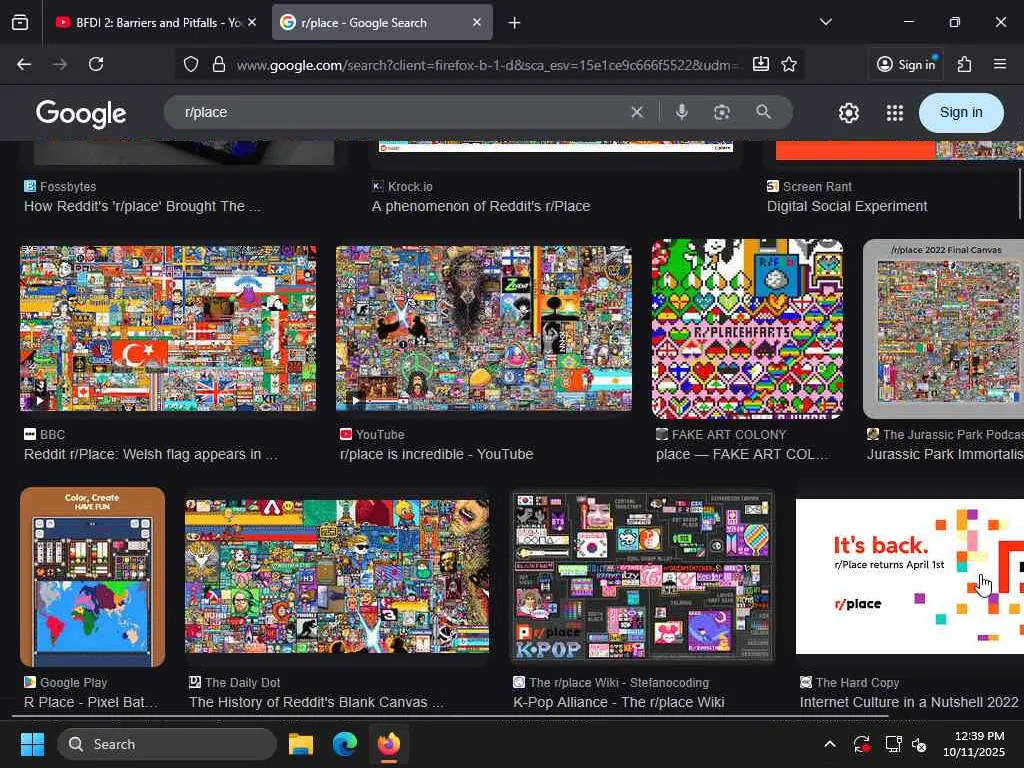Open the BBC Welsh flag canvas thumbnail
The height and width of the screenshot is (768, 1024).
[x=168, y=328]
